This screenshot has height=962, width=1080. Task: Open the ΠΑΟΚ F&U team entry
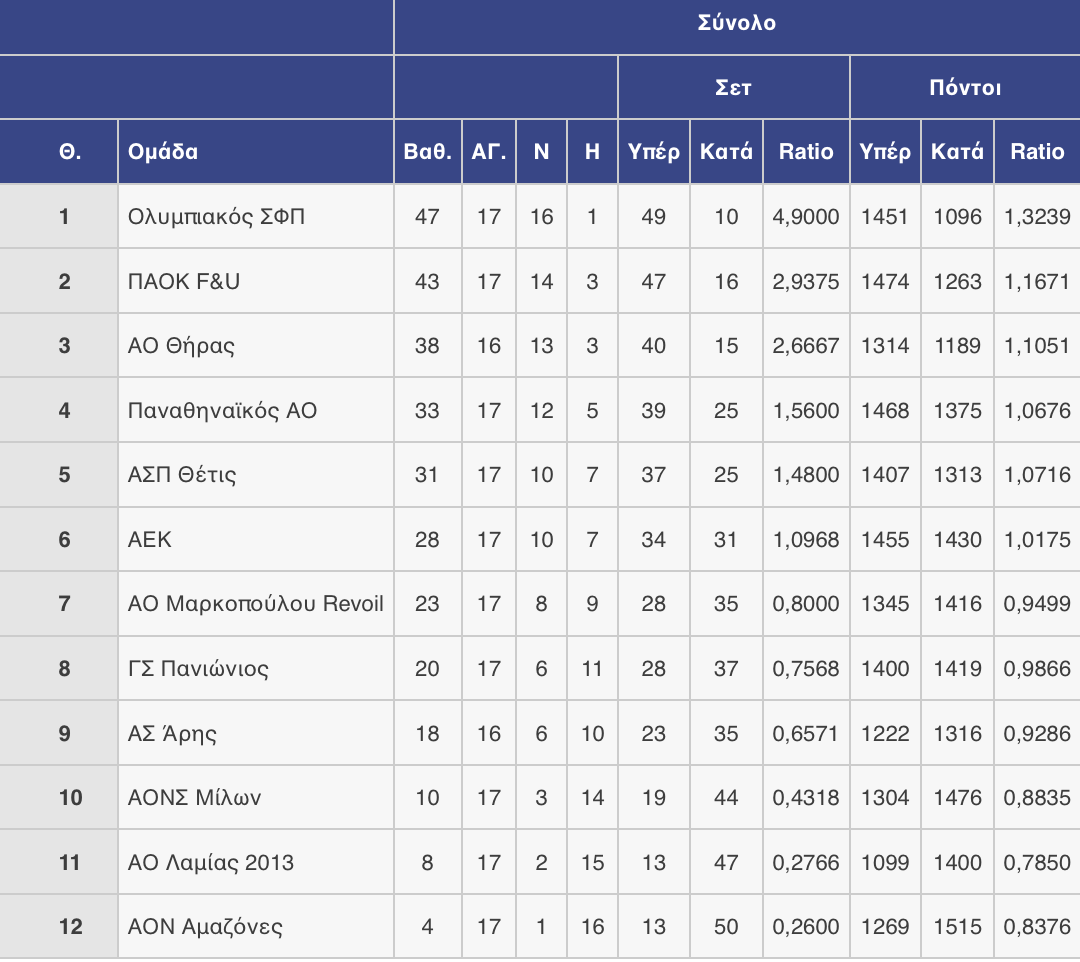(x=184, y=282)
